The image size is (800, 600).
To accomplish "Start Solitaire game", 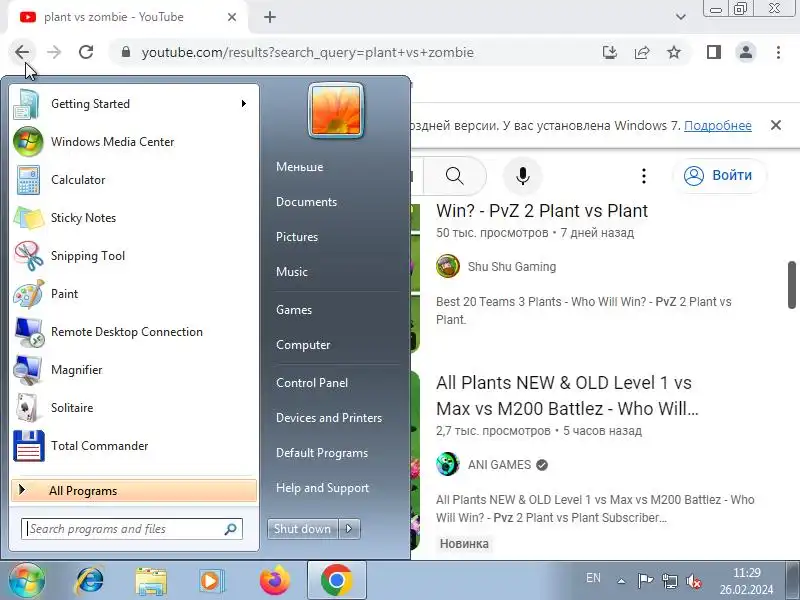I will point(134,408).
